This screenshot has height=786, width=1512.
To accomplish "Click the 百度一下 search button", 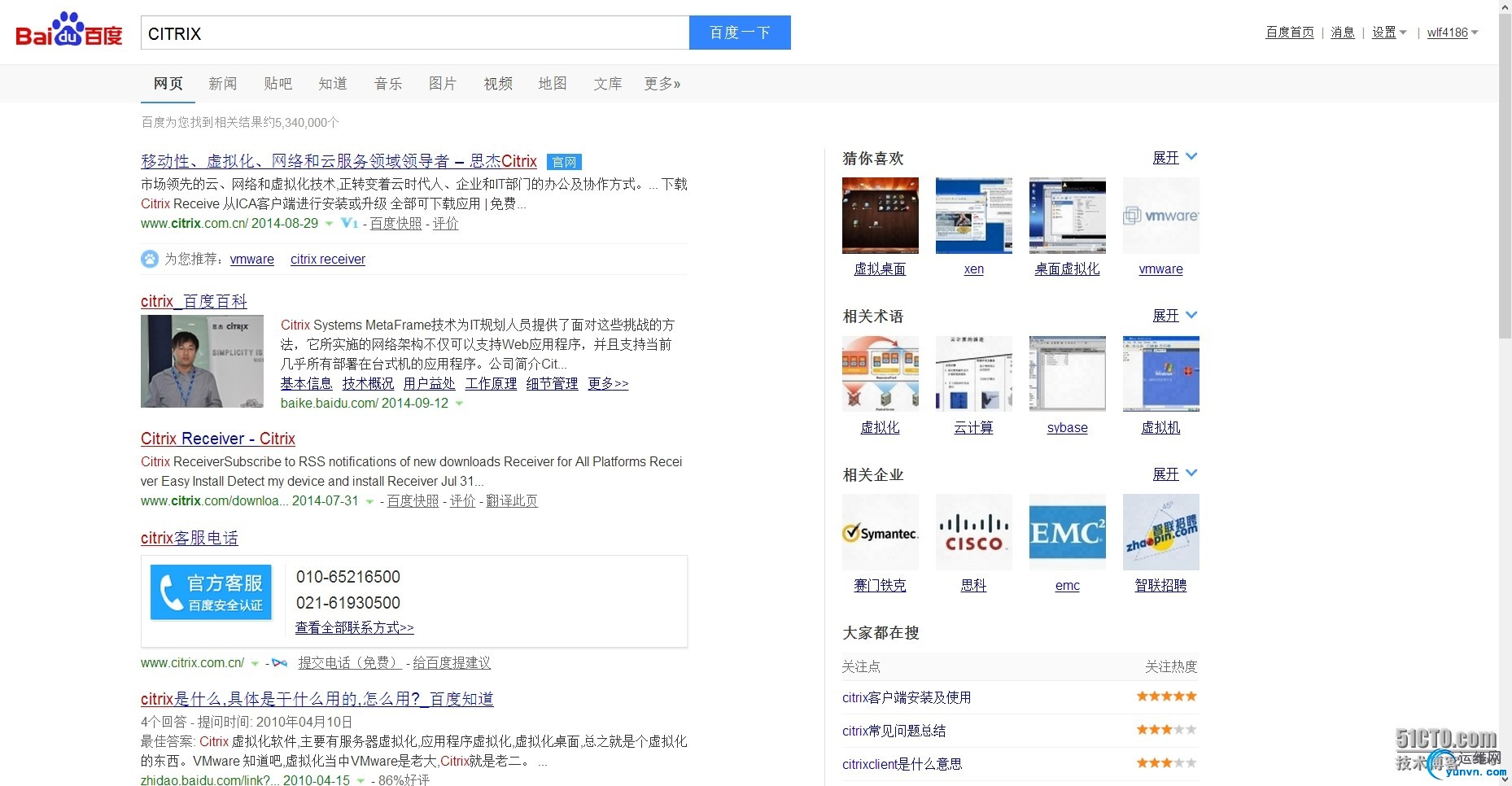I will (740, 33).
